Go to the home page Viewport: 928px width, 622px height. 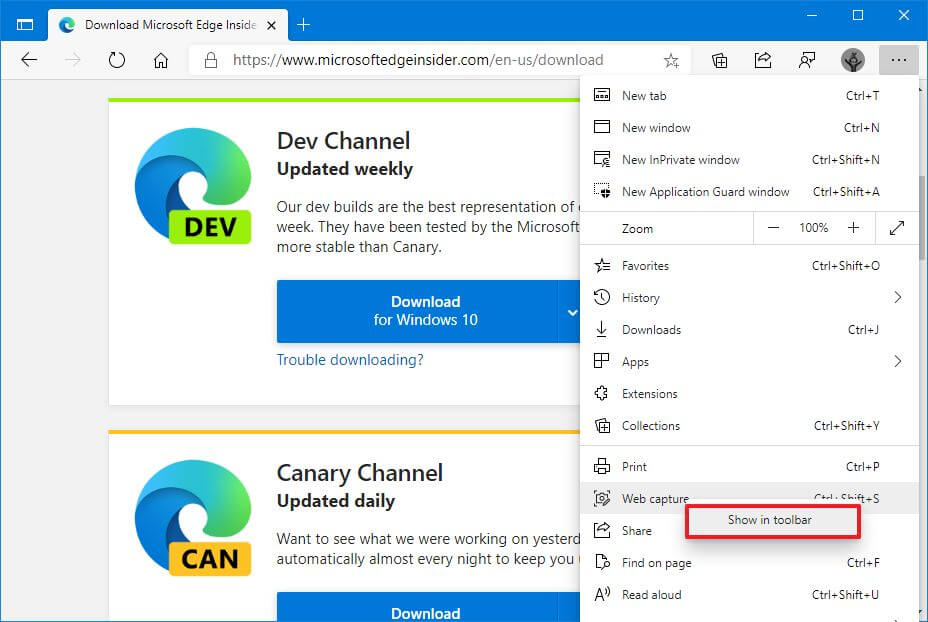[161, 60]
